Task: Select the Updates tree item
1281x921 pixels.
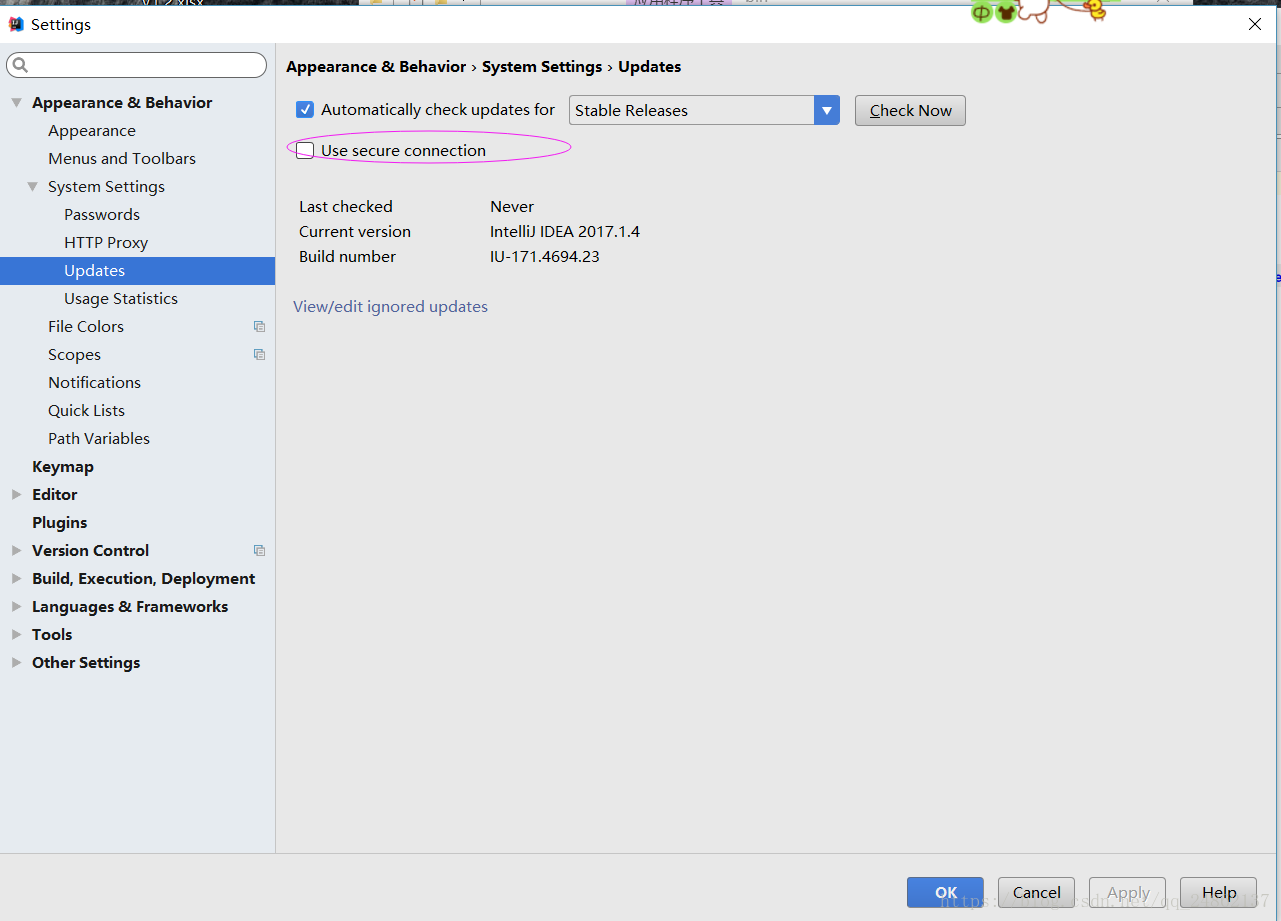Action: pos(137,271)
